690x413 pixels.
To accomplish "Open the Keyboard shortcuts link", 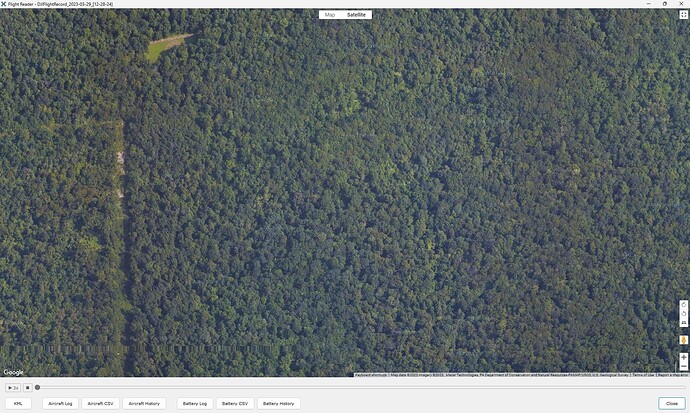I will tap(371, 375).
